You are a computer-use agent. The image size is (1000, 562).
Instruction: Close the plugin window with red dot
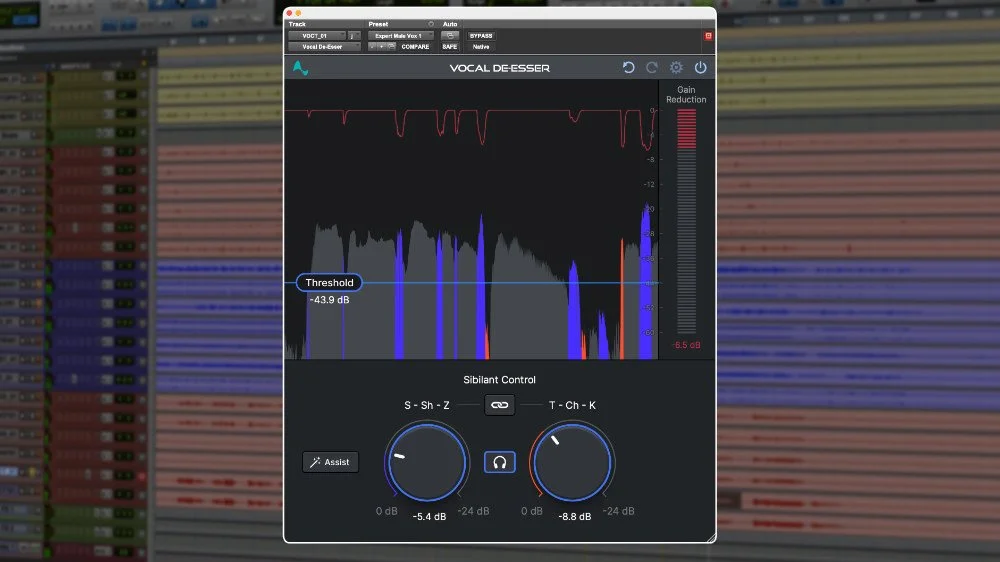(x=289, y=13)
